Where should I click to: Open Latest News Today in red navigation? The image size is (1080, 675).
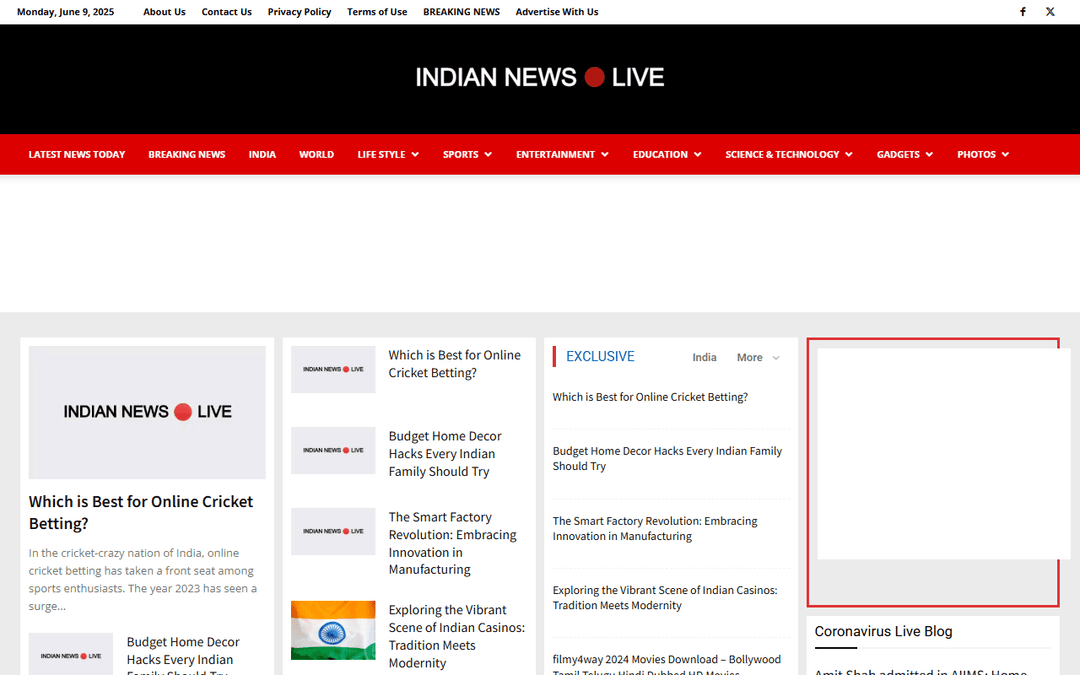click(76, 154)
